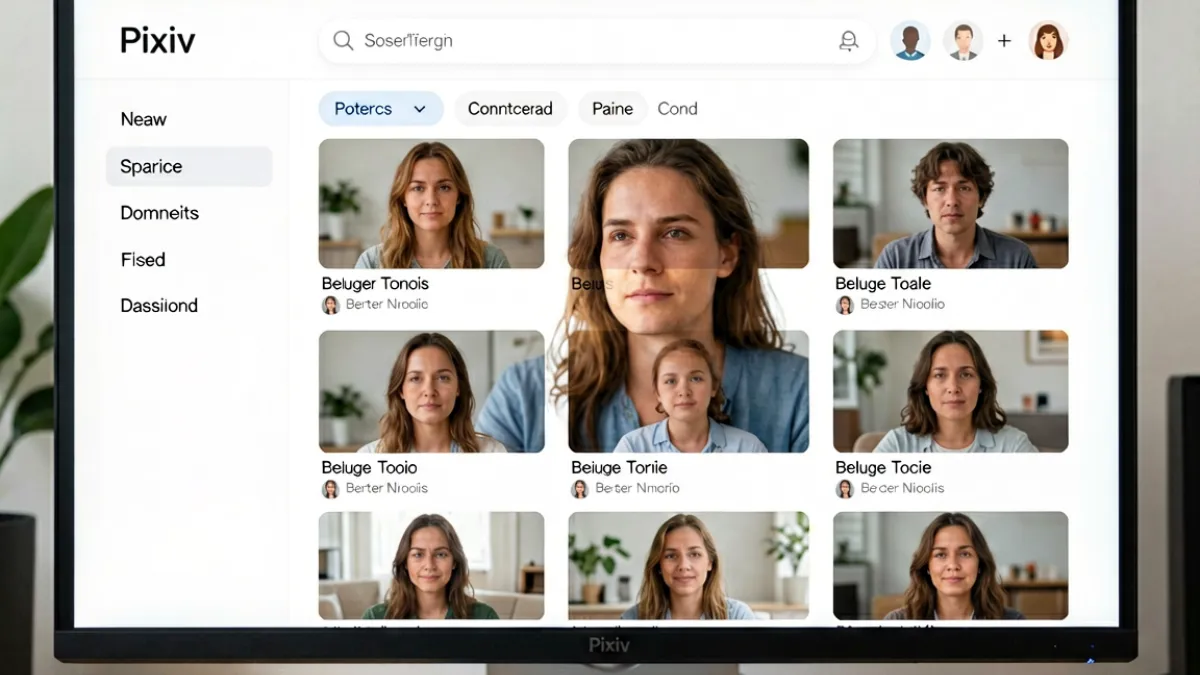Click the Beiuge Torie title
The image size is (1200, 675).
pyautogui.click(x=619, y=468)
